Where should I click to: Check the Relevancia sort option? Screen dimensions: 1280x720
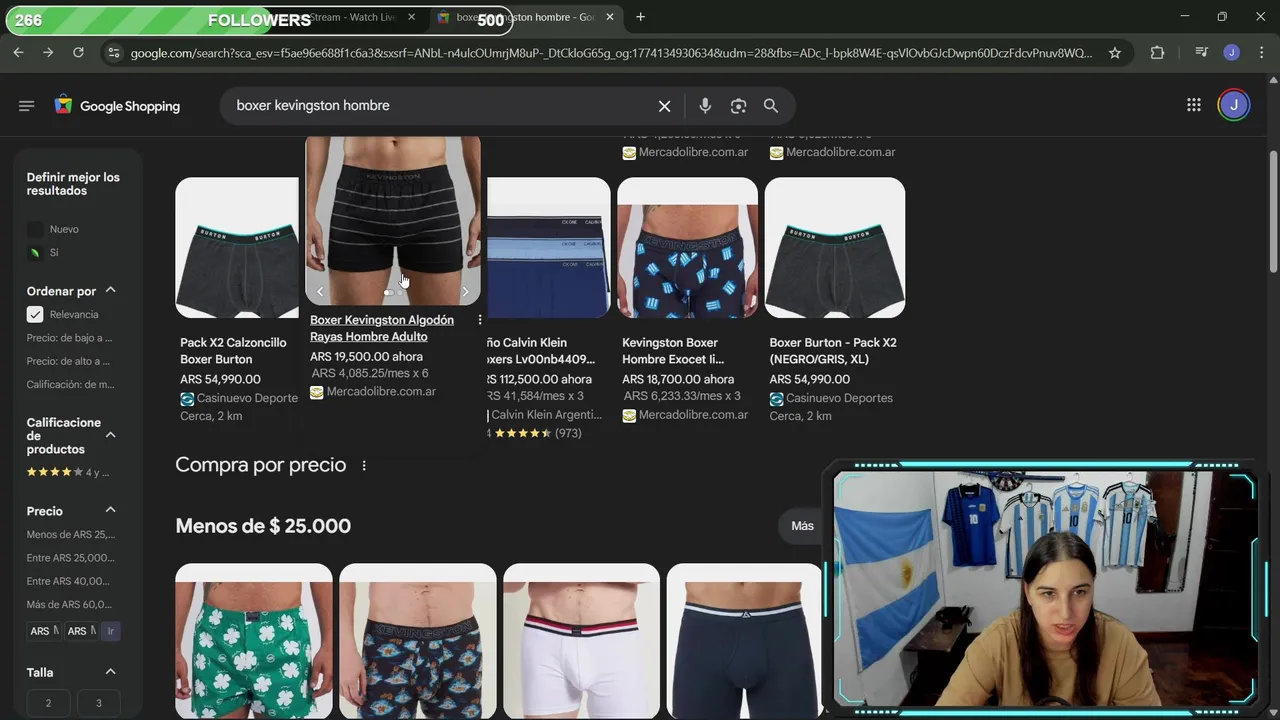[35, 314]
